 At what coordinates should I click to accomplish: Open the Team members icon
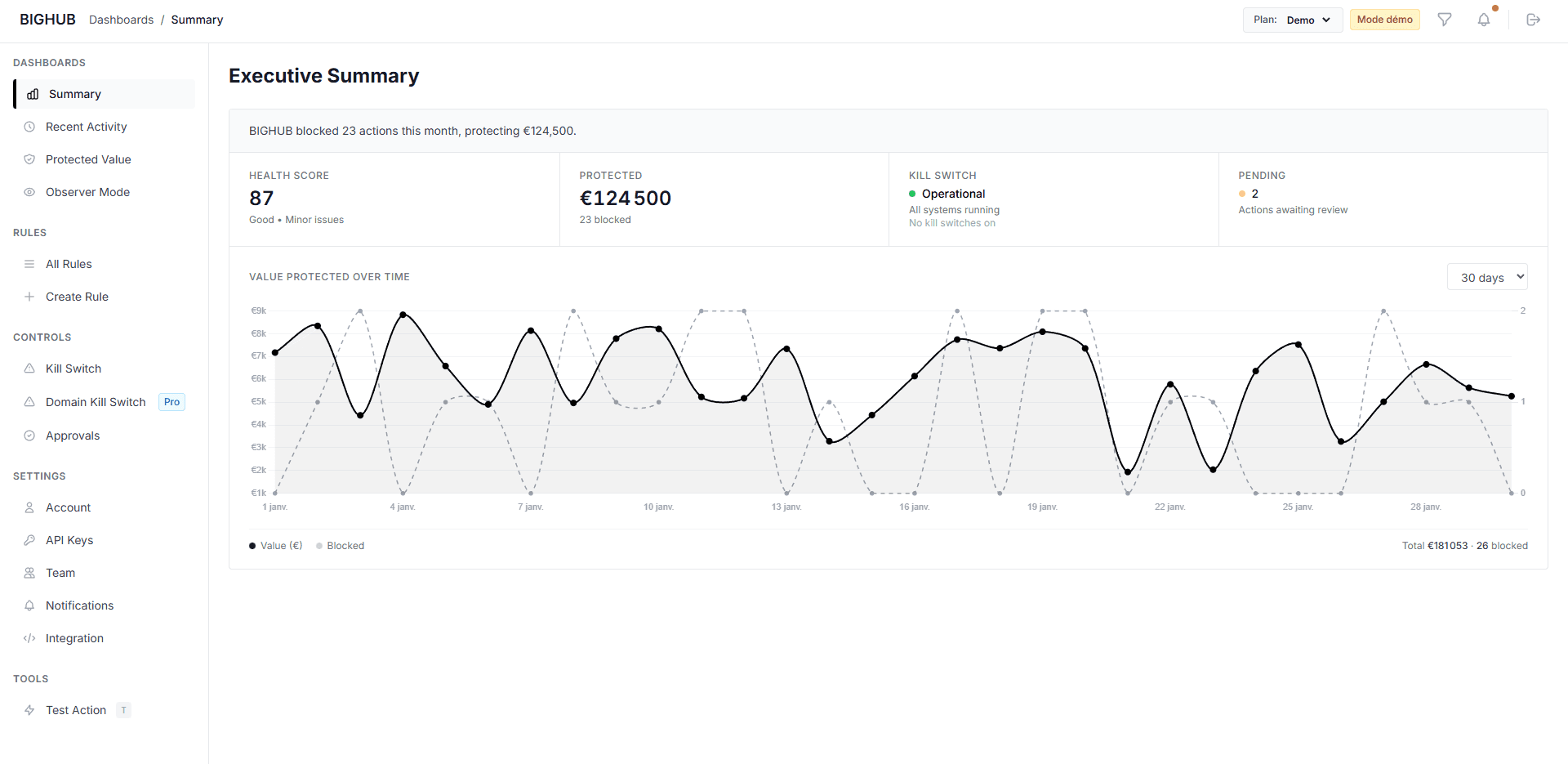click(29, 573)
